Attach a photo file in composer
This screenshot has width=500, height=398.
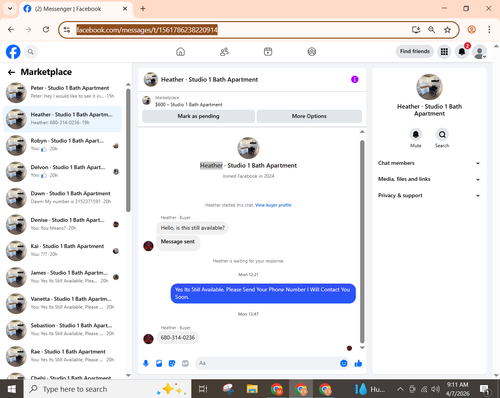click(159, 363)
